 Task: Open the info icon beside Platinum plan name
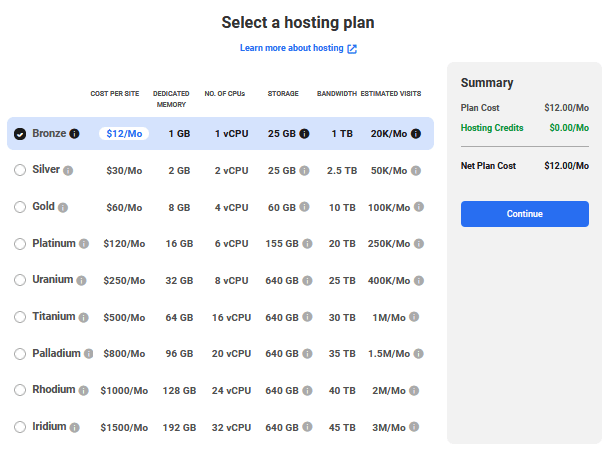(x=84, y=244)
